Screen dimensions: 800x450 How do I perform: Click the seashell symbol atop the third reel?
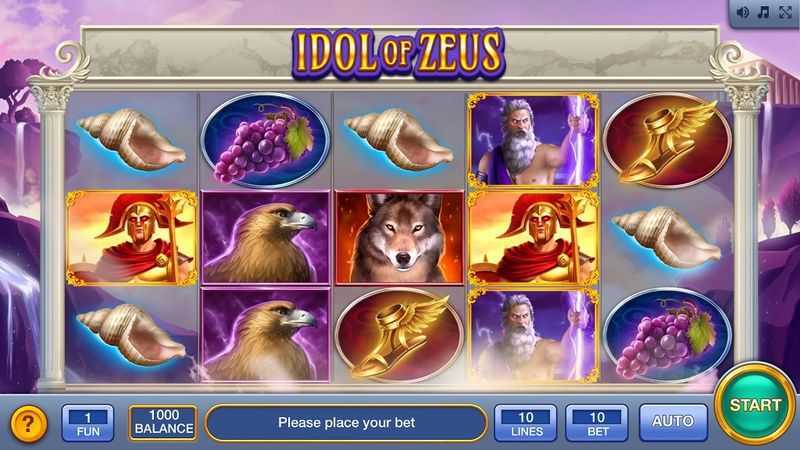(x=399, y=139)
